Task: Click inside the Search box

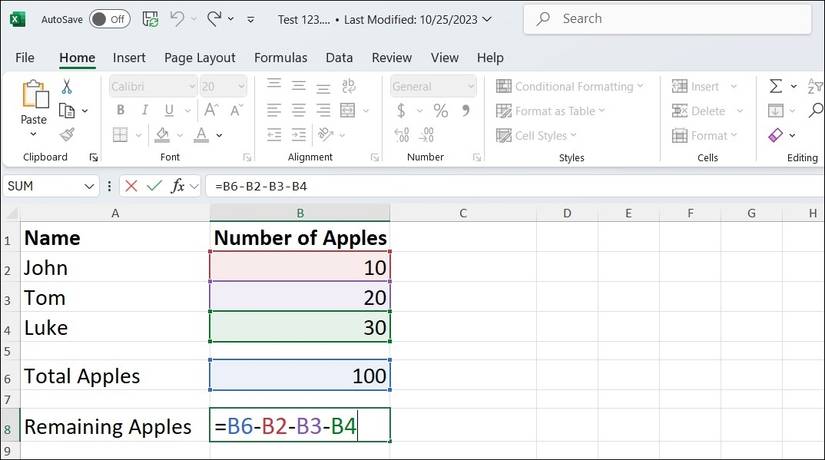Action: click(670, 18)
